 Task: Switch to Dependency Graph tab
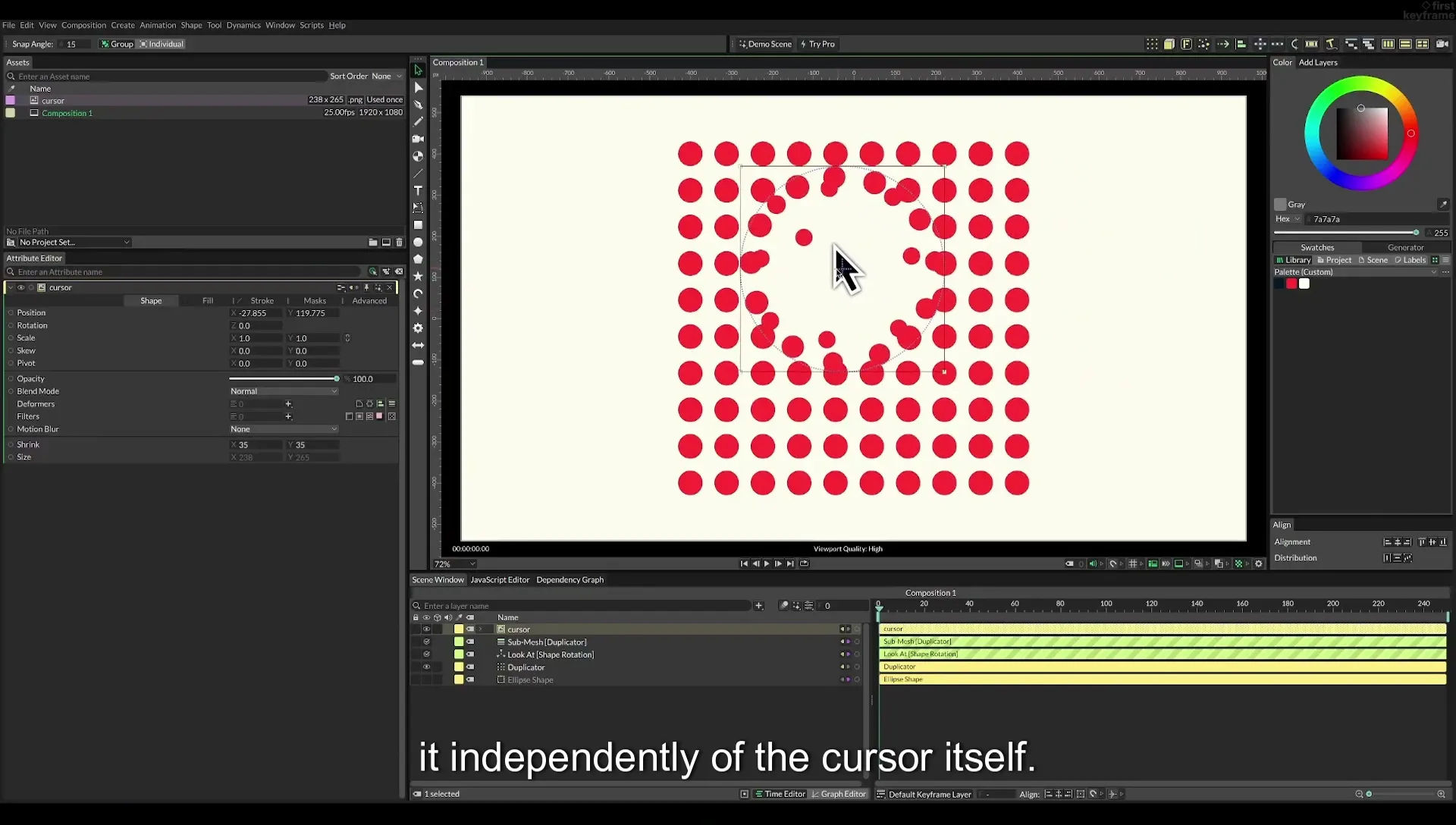tap(570, 579)
